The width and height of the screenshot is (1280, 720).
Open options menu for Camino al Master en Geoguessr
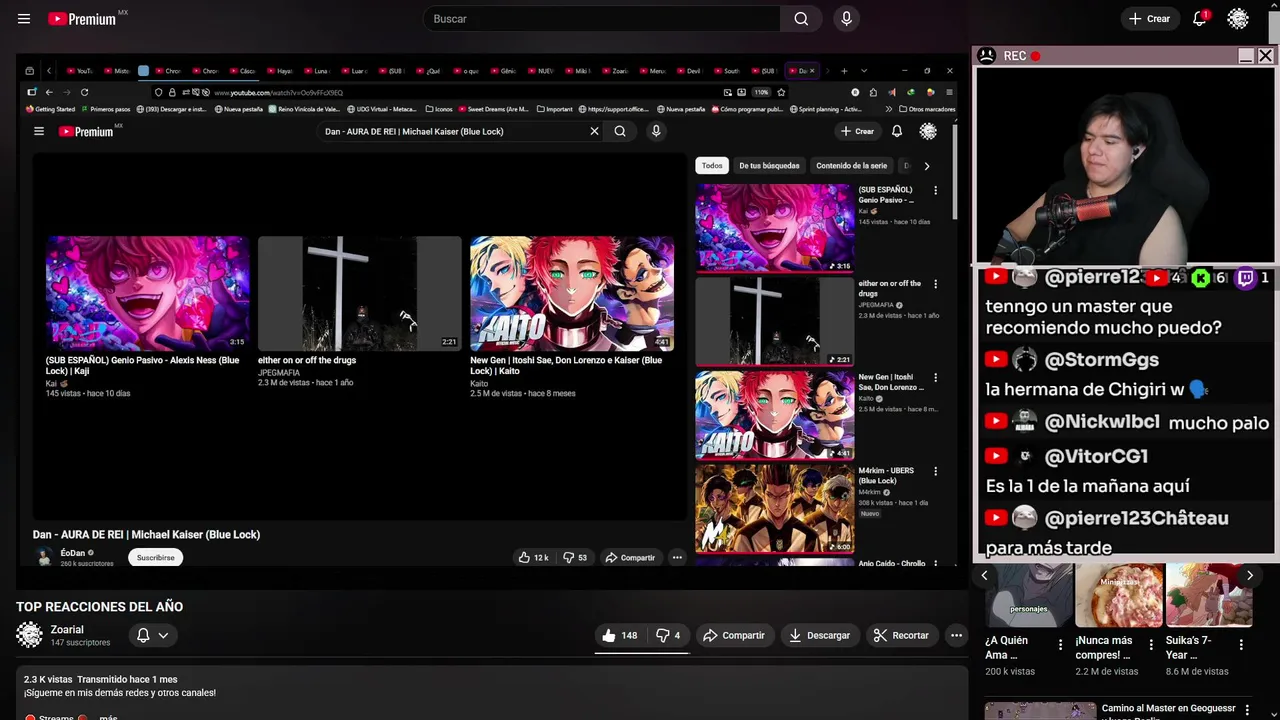click(1246, 711)
